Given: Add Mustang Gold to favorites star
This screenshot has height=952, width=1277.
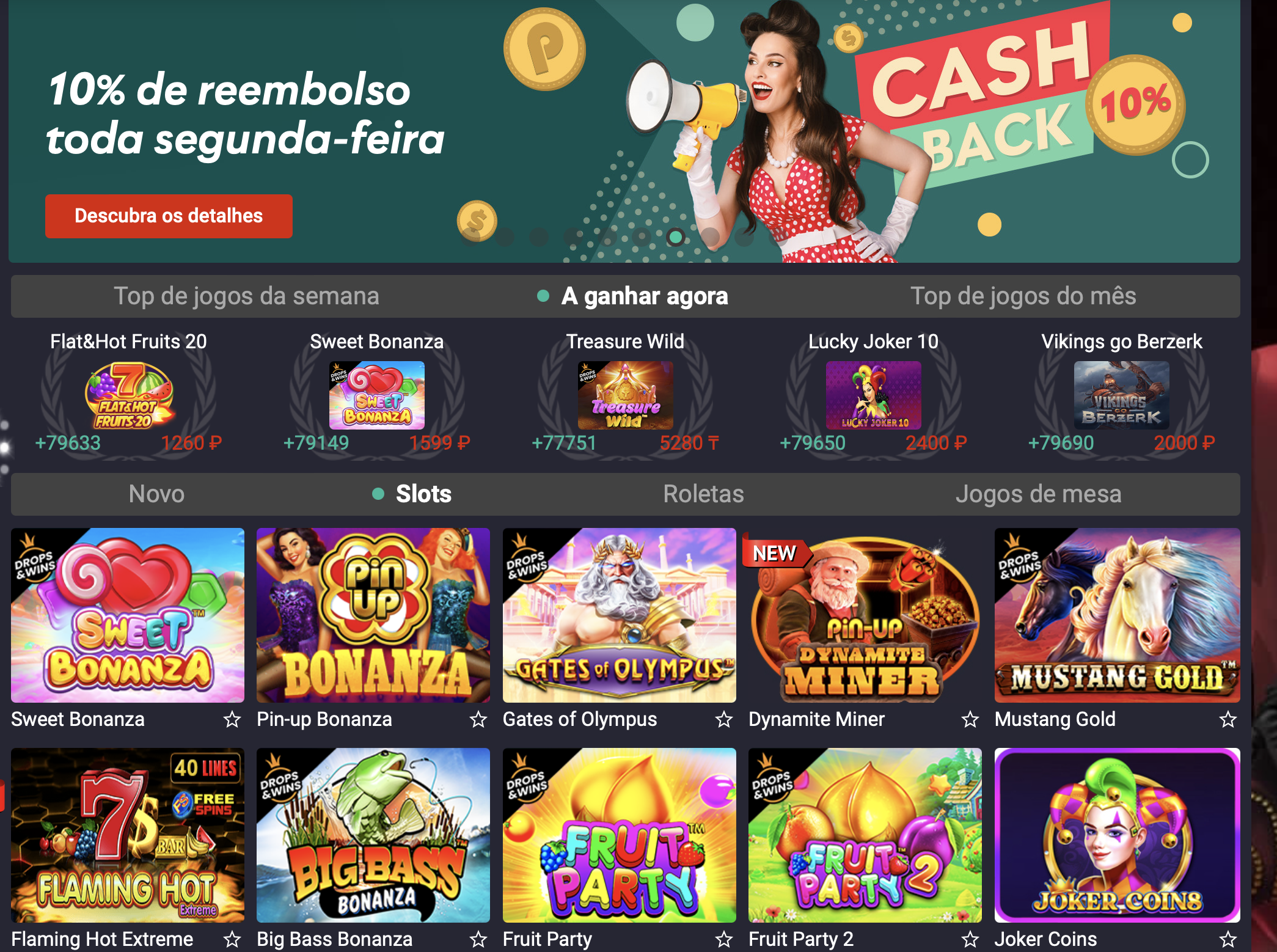Looking at the screenshot, I should (x=1228, y=720).
